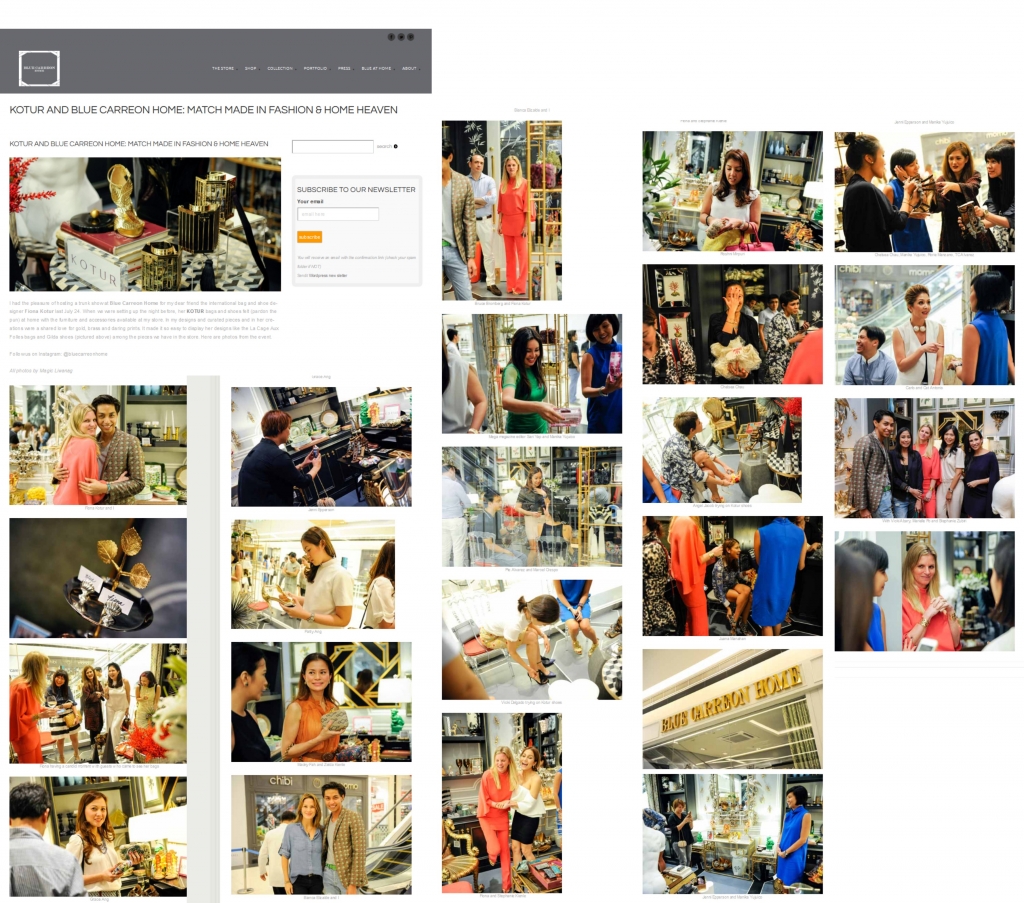The height and width of the screenshot is (903, 1024).
Task: Open photo of gold leaf place cards
Action: point(98,578)
